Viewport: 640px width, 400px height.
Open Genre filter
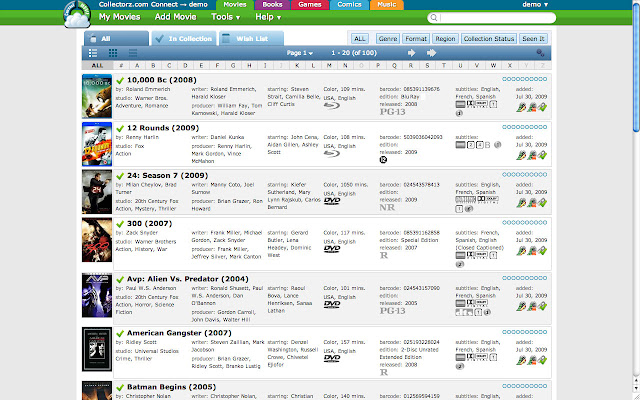(388, 39)
